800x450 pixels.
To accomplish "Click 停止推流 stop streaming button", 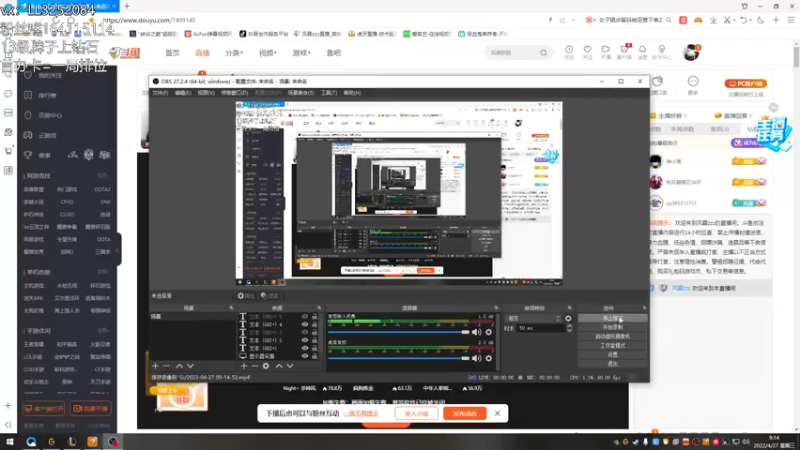I will click(612, 318).
